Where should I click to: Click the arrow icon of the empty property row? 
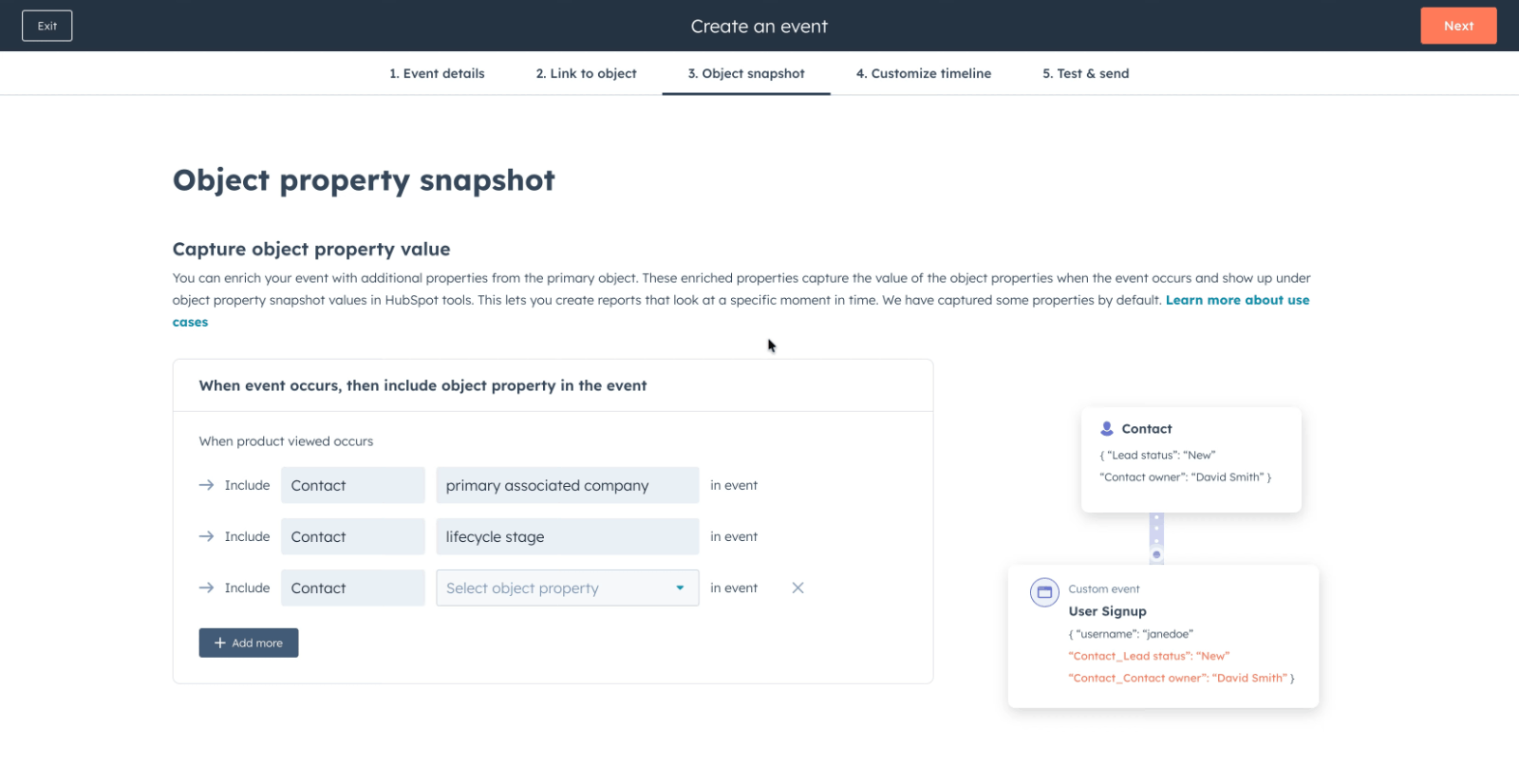[206, 588]
